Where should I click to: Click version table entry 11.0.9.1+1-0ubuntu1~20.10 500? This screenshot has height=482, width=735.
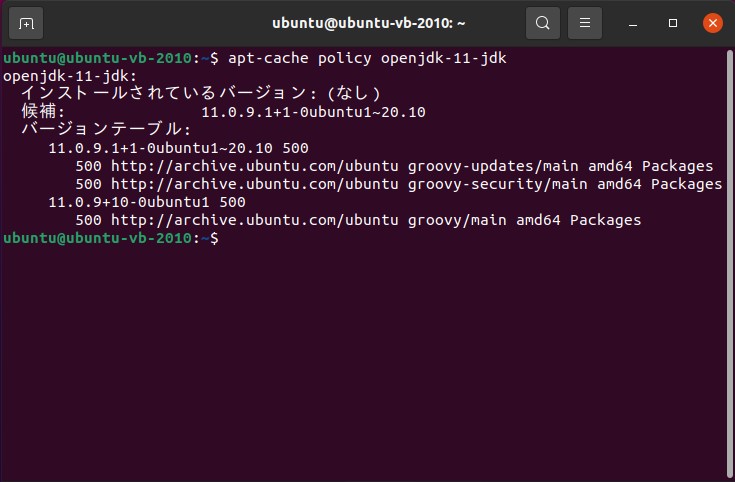point(178,148)
